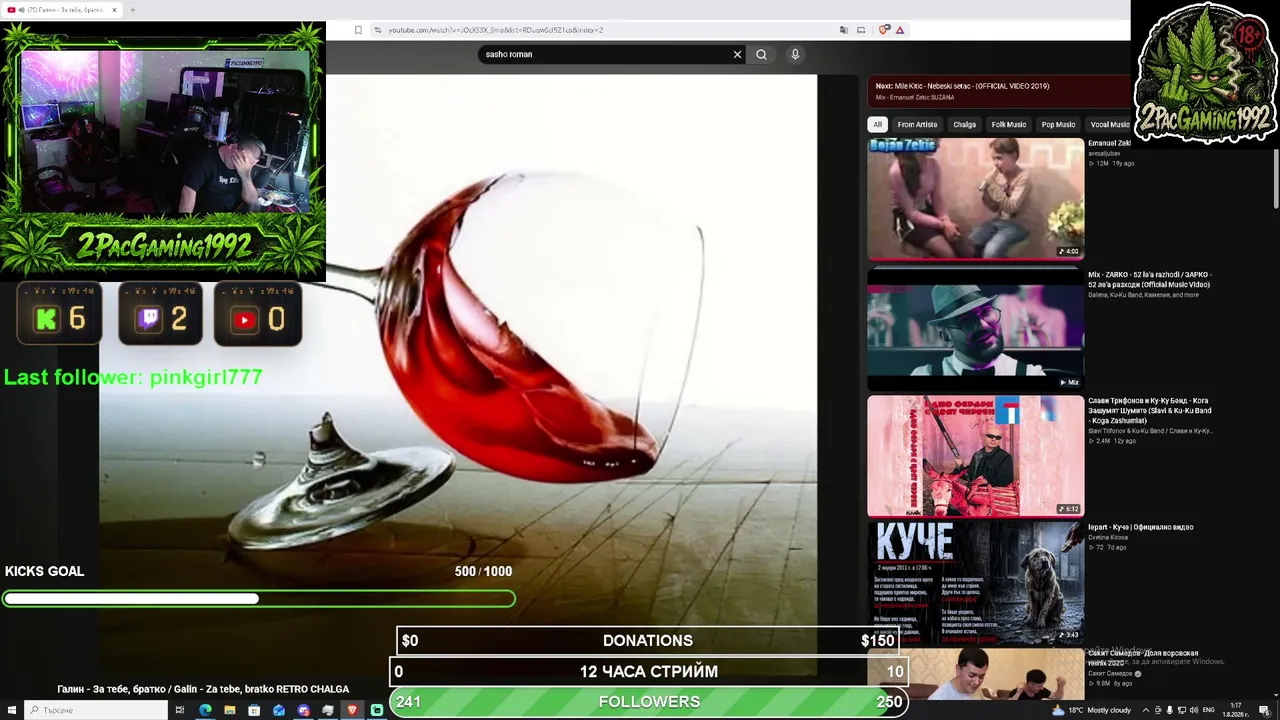Open site settings icon beside the URL

click(x=377, y=30)
